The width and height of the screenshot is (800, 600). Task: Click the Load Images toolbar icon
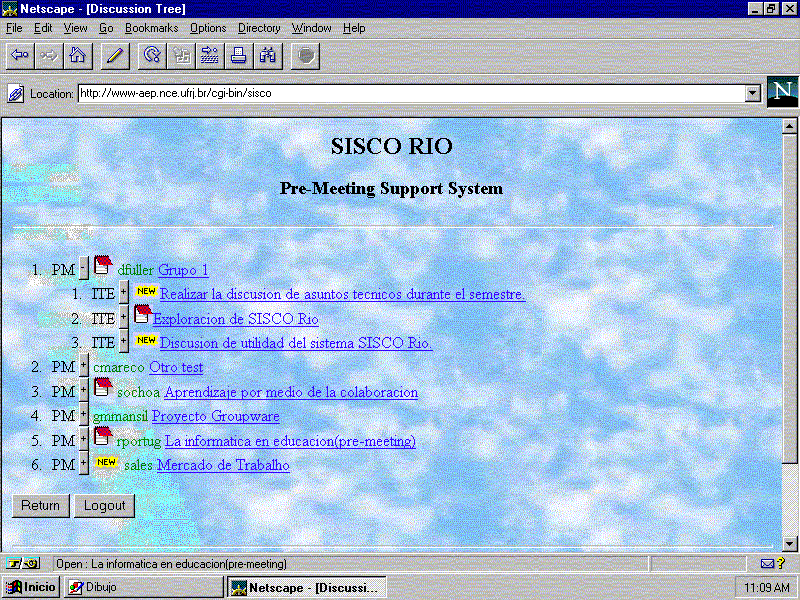click(x=181, y=56)
